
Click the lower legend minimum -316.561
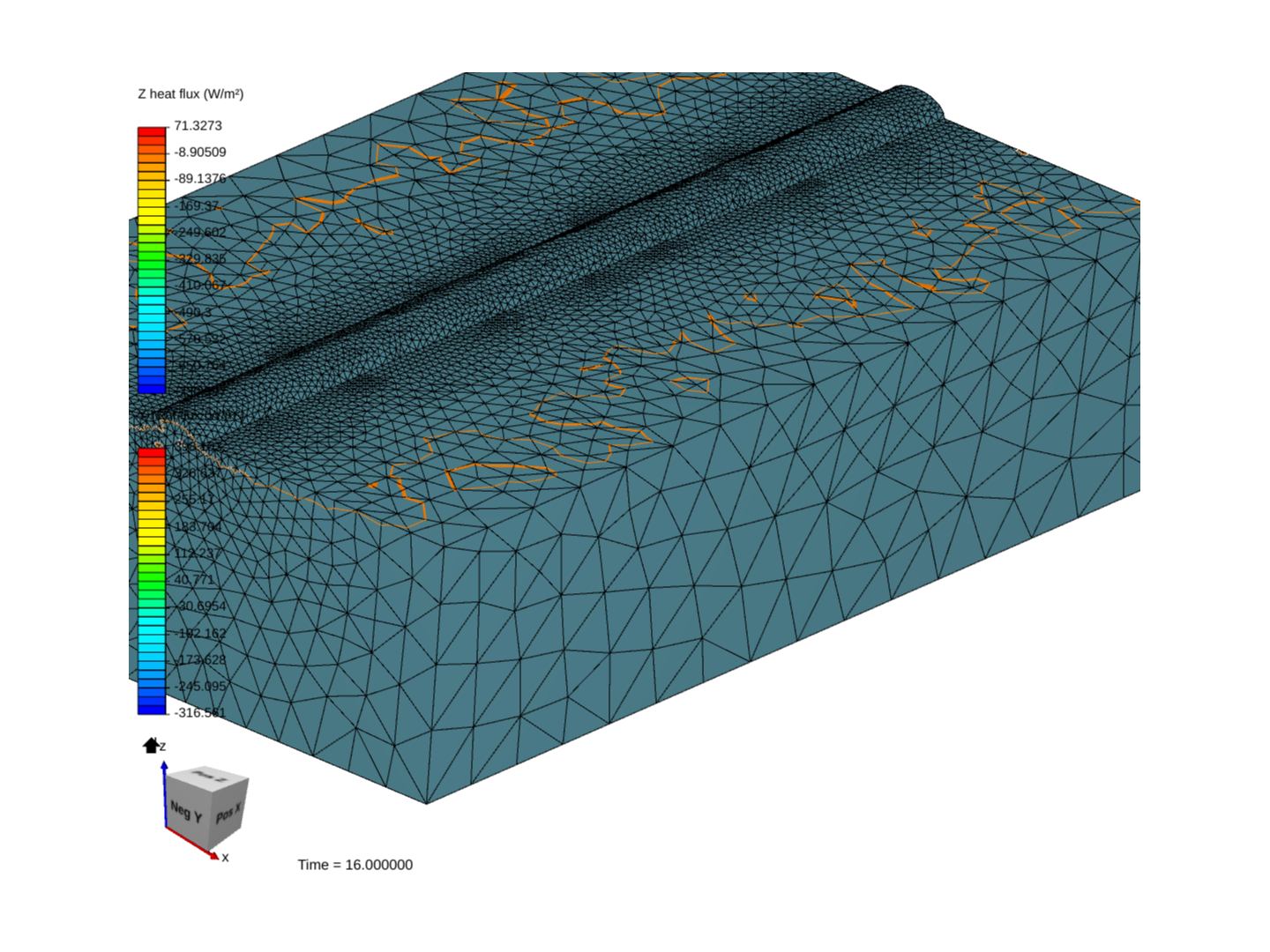coord(200,712)
